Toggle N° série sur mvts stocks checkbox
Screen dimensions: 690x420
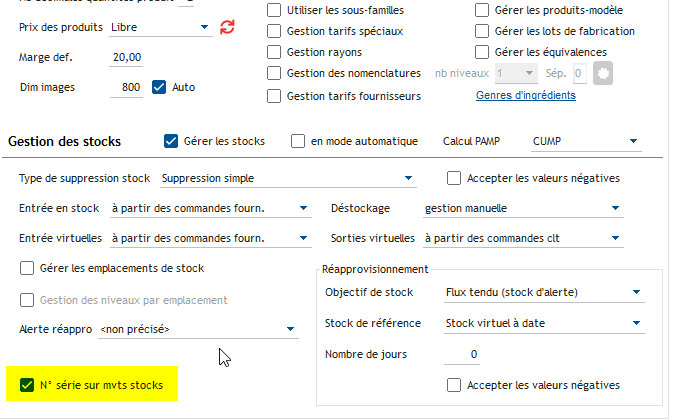click(x=27, y=383)
